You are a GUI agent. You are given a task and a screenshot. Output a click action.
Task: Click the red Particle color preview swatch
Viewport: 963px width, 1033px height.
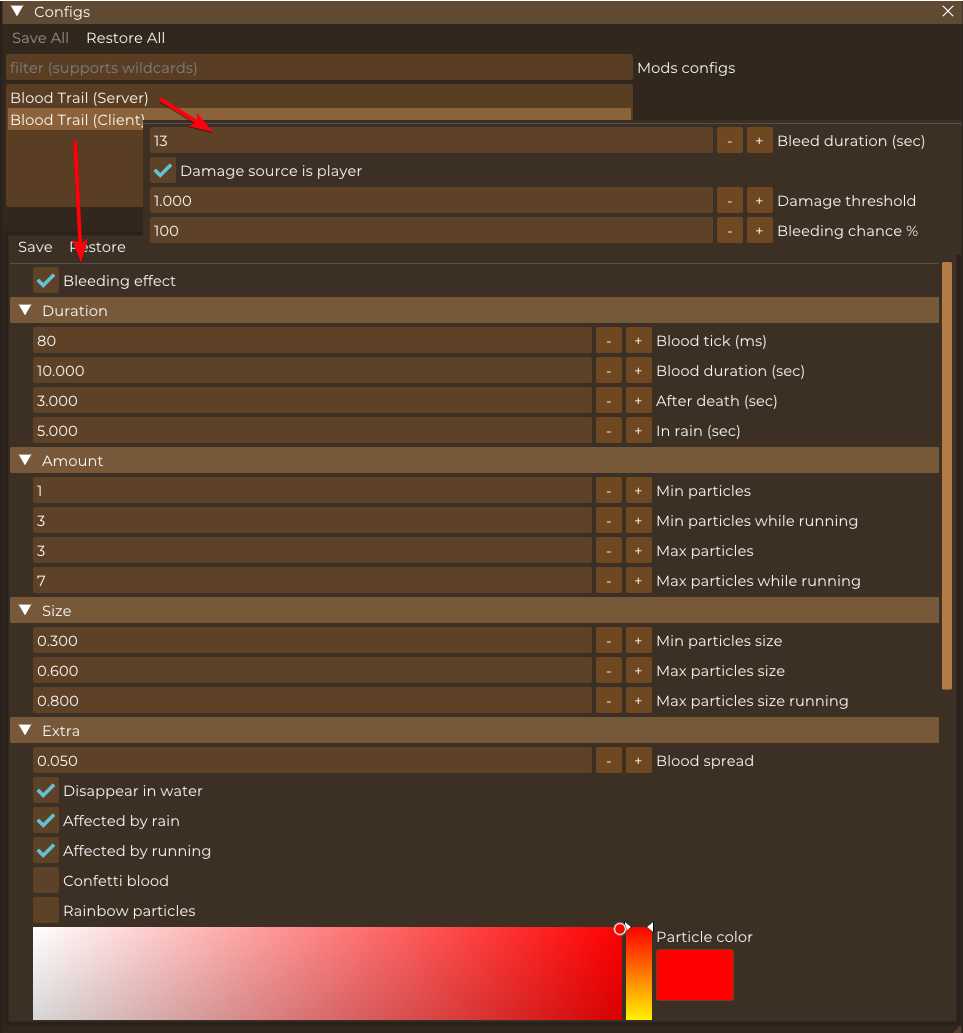695,974
